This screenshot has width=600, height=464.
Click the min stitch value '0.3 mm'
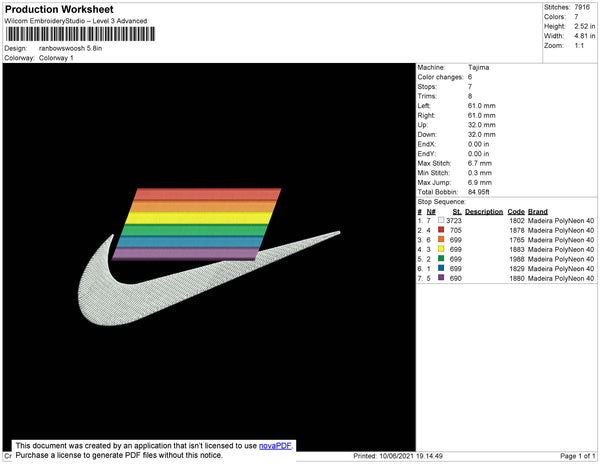pyautogui.click(x=479, y=173)
